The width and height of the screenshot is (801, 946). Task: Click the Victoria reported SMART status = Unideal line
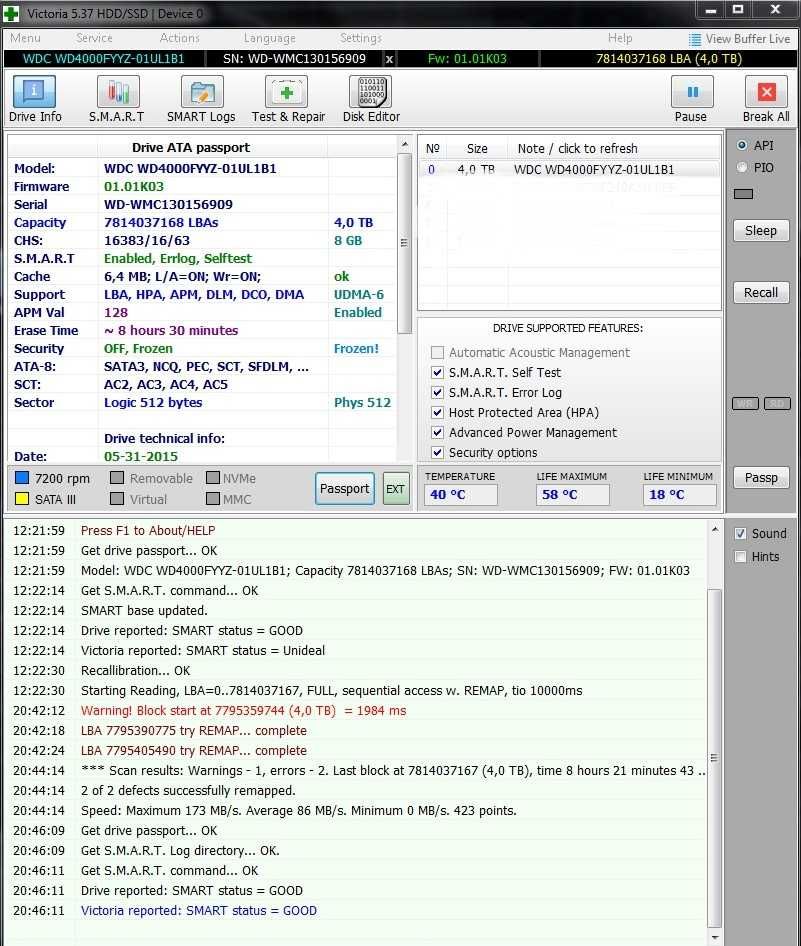[x=203, y=650]
